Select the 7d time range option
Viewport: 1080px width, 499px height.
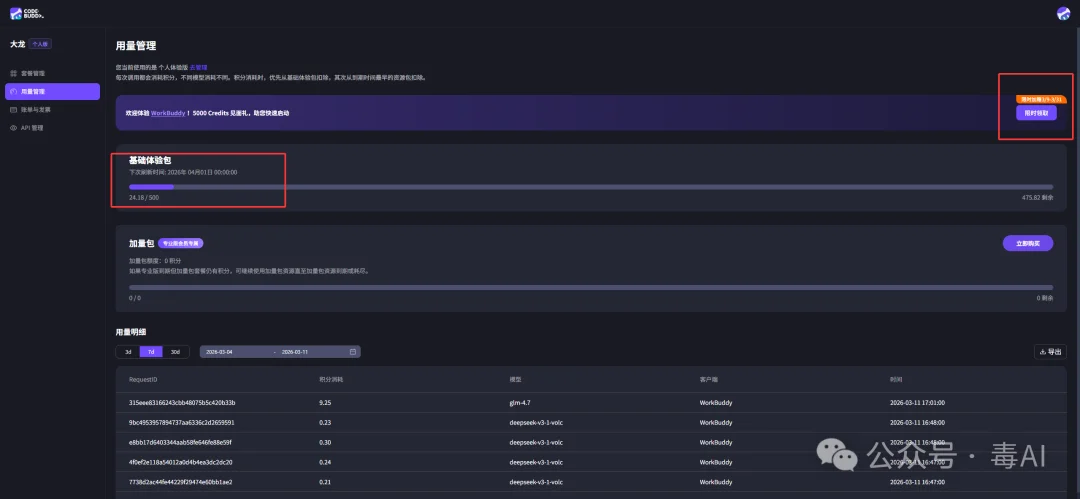pyautogui.click(x=151, y=352)
